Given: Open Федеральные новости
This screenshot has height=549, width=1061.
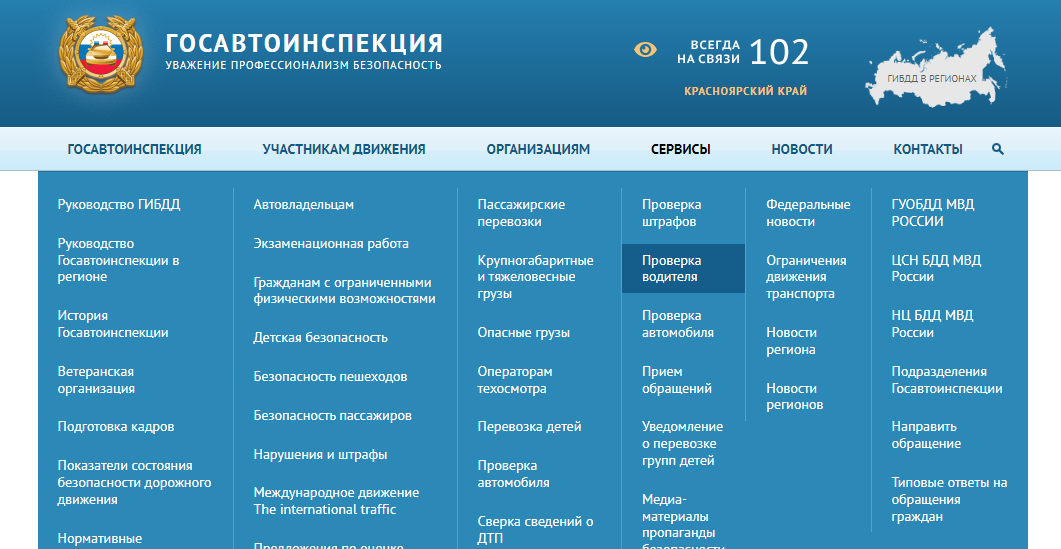Looking at the screenshot, I should [x=808, y=213].
